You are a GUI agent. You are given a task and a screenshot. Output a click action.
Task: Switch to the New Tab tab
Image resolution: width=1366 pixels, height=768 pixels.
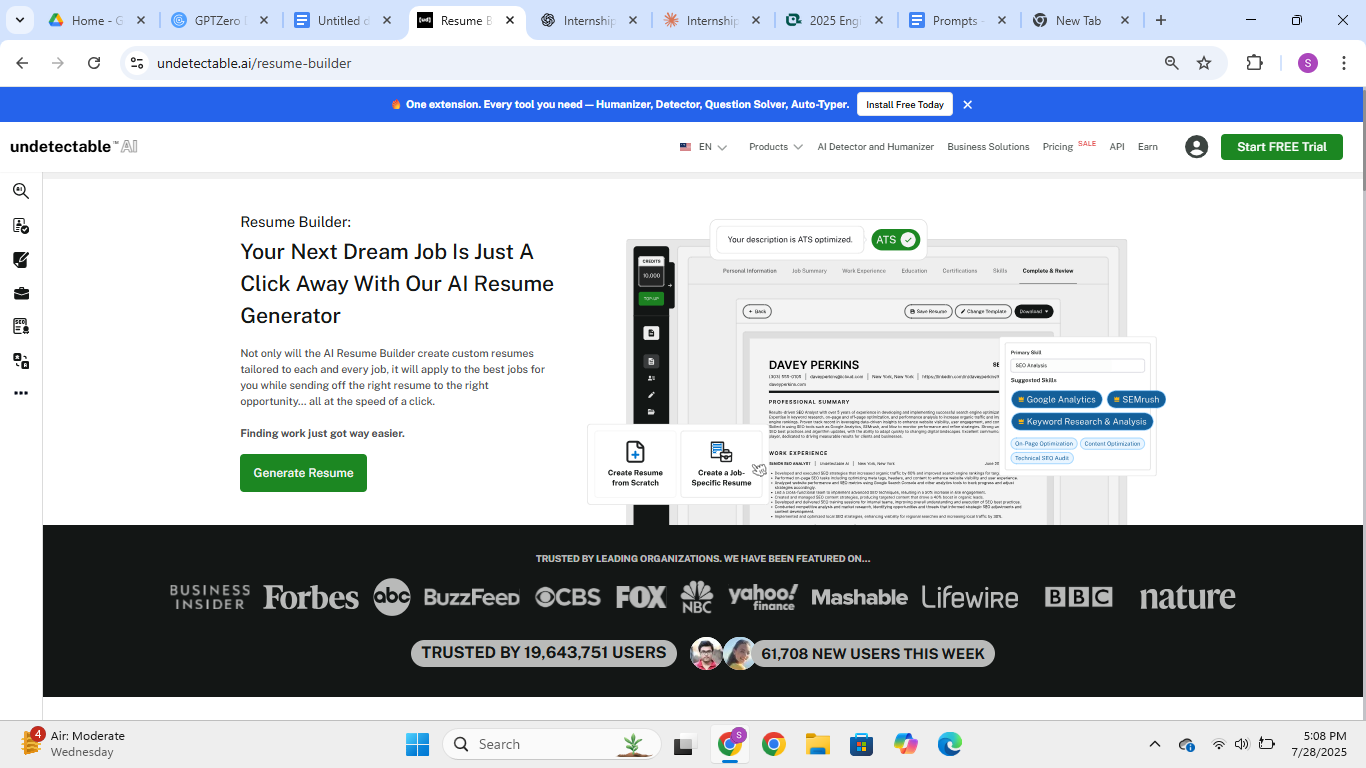(x=1082, y=20)
